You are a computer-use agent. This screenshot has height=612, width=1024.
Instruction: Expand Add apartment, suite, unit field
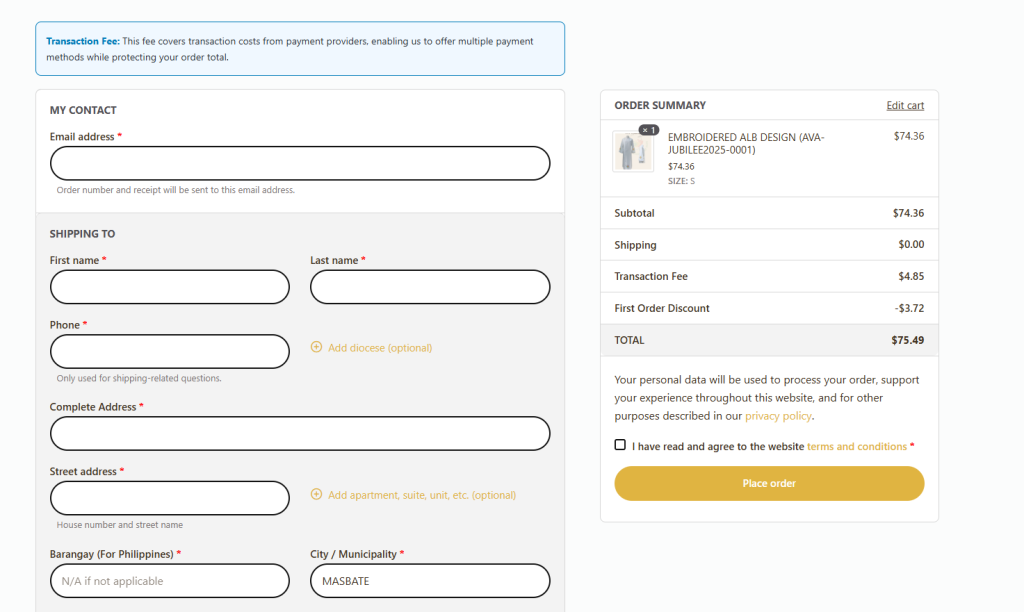tap(421, 495)
